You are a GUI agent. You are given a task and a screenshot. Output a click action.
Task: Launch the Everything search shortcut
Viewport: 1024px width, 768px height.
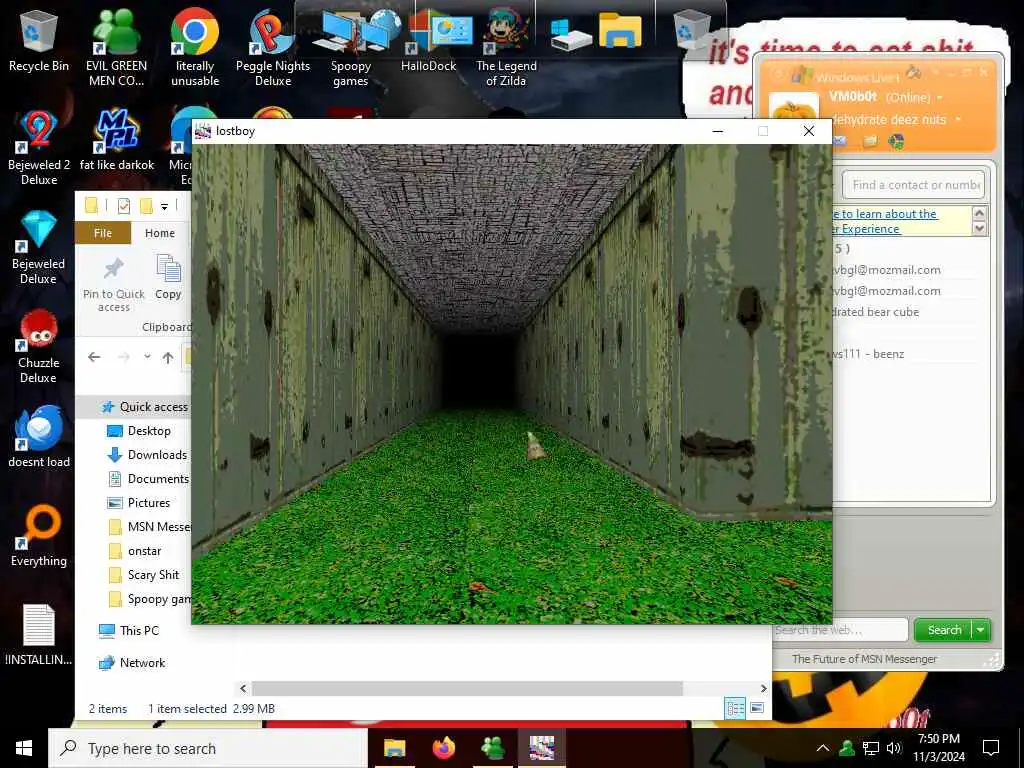(39, 536)
